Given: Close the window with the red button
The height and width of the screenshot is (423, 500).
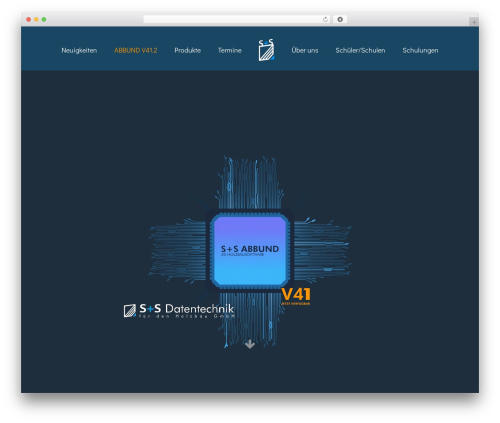Looking at the screenshot, I should pyautogui.click(x=29, y=19).
